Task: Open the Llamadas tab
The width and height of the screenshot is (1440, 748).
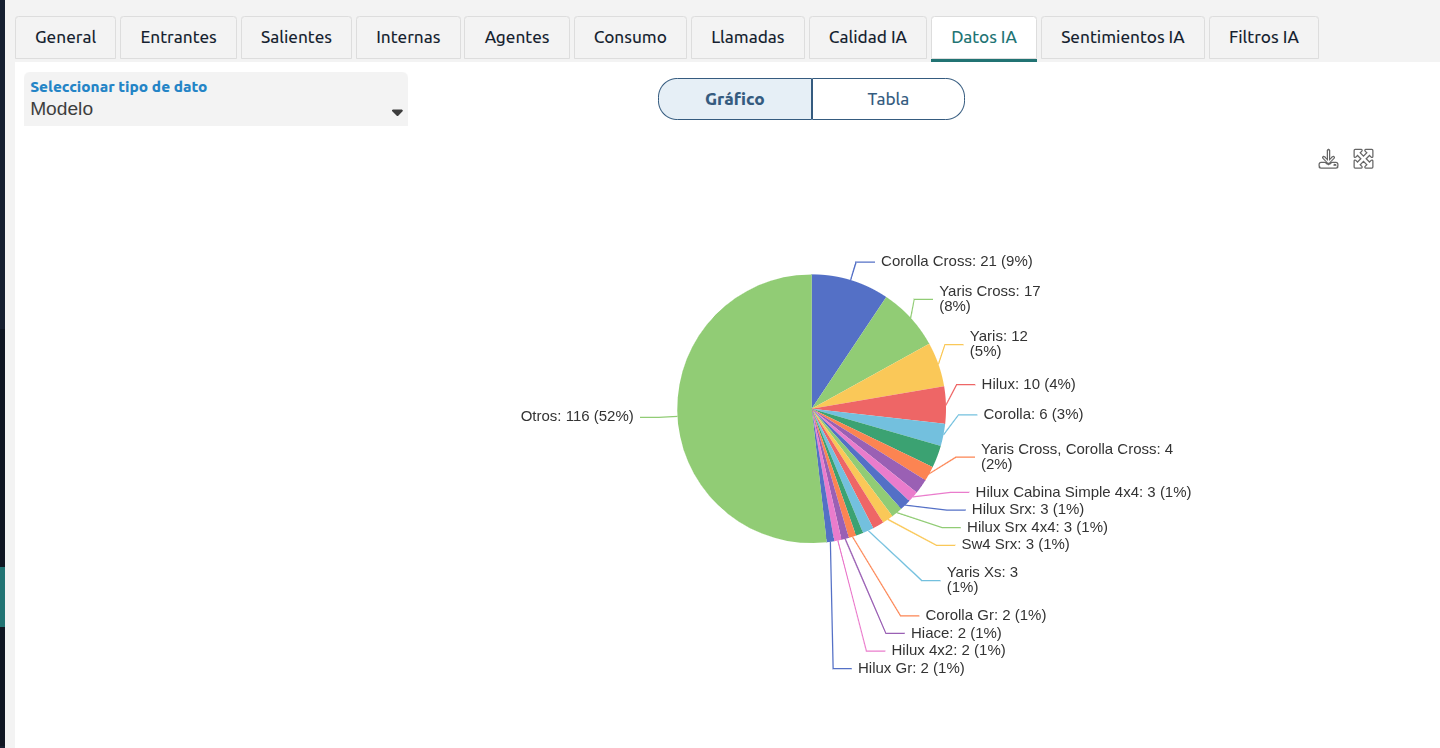Action: (x=748, y=38)
